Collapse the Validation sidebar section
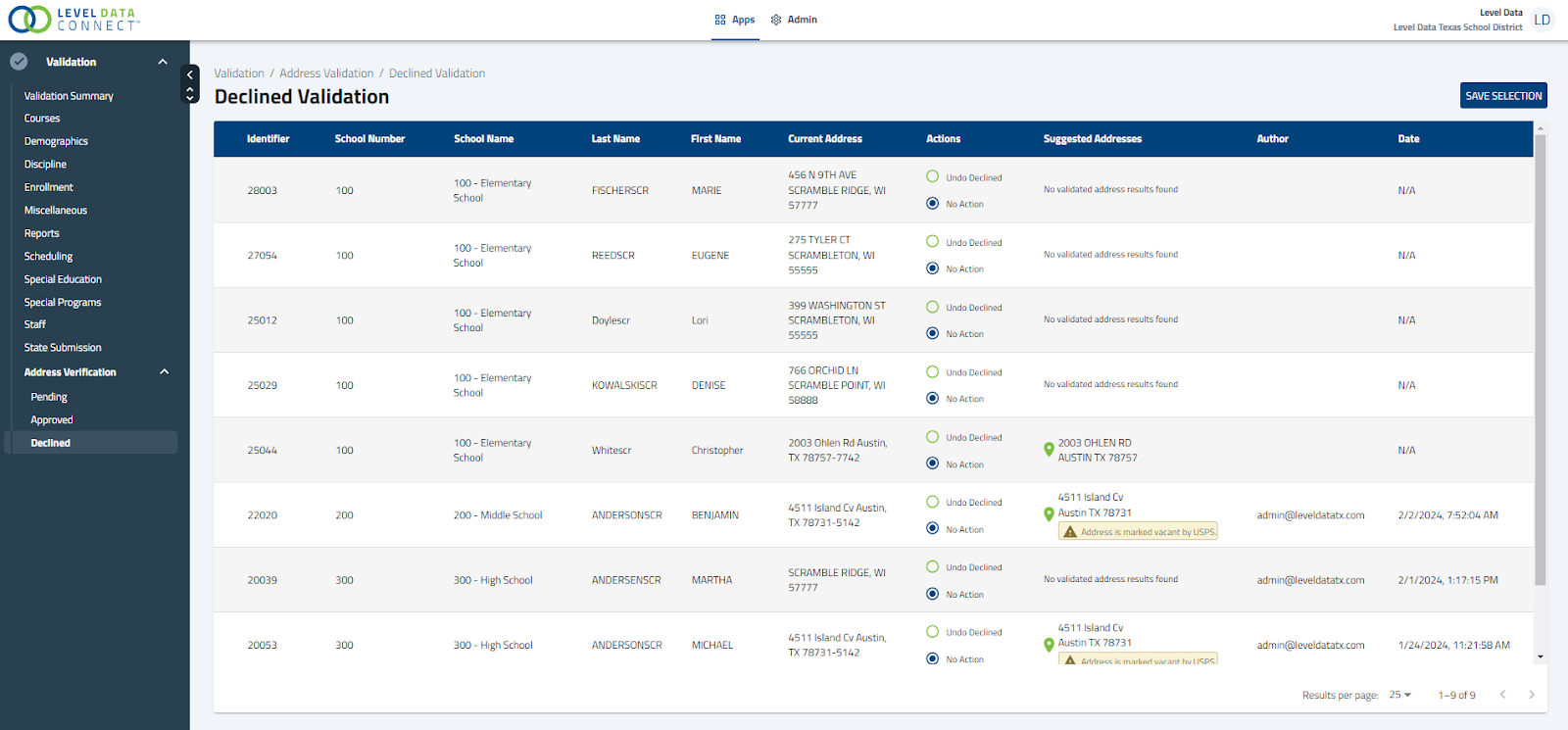The height and width of the screenshot is (730, 1568). 163,62
